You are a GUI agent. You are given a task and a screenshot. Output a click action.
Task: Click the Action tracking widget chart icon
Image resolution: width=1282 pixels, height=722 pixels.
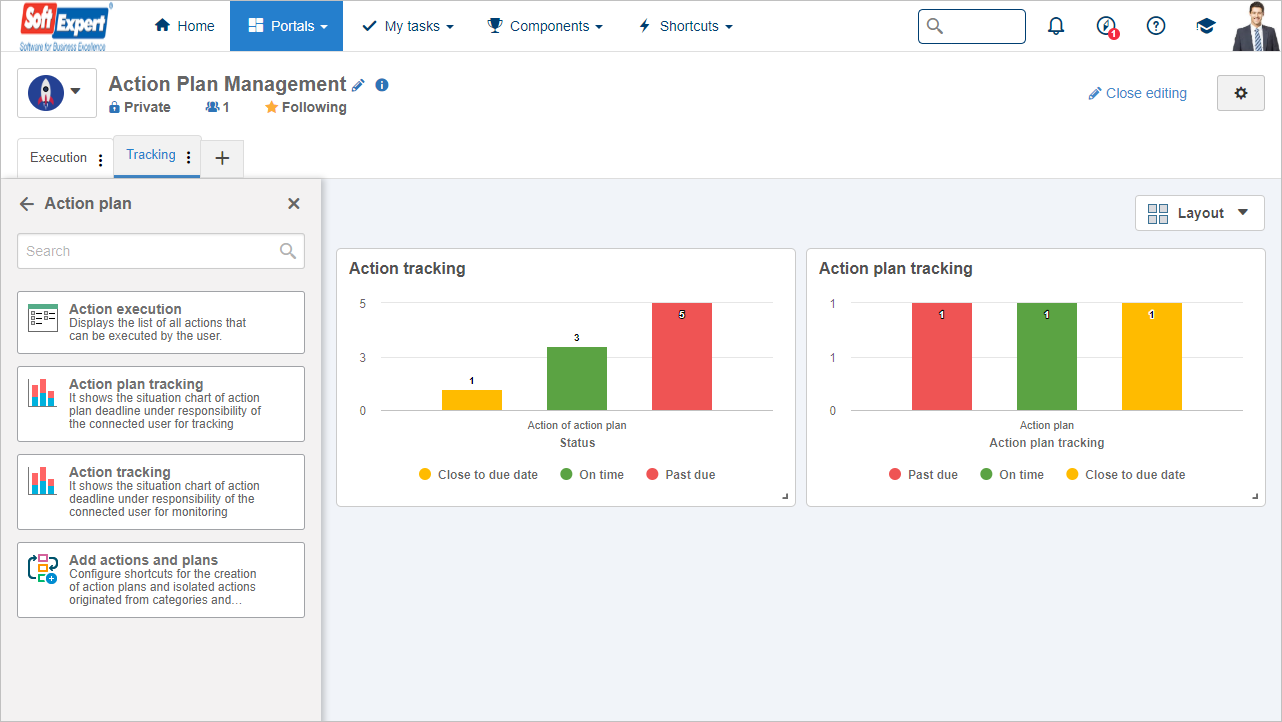(x=43, y=480)
